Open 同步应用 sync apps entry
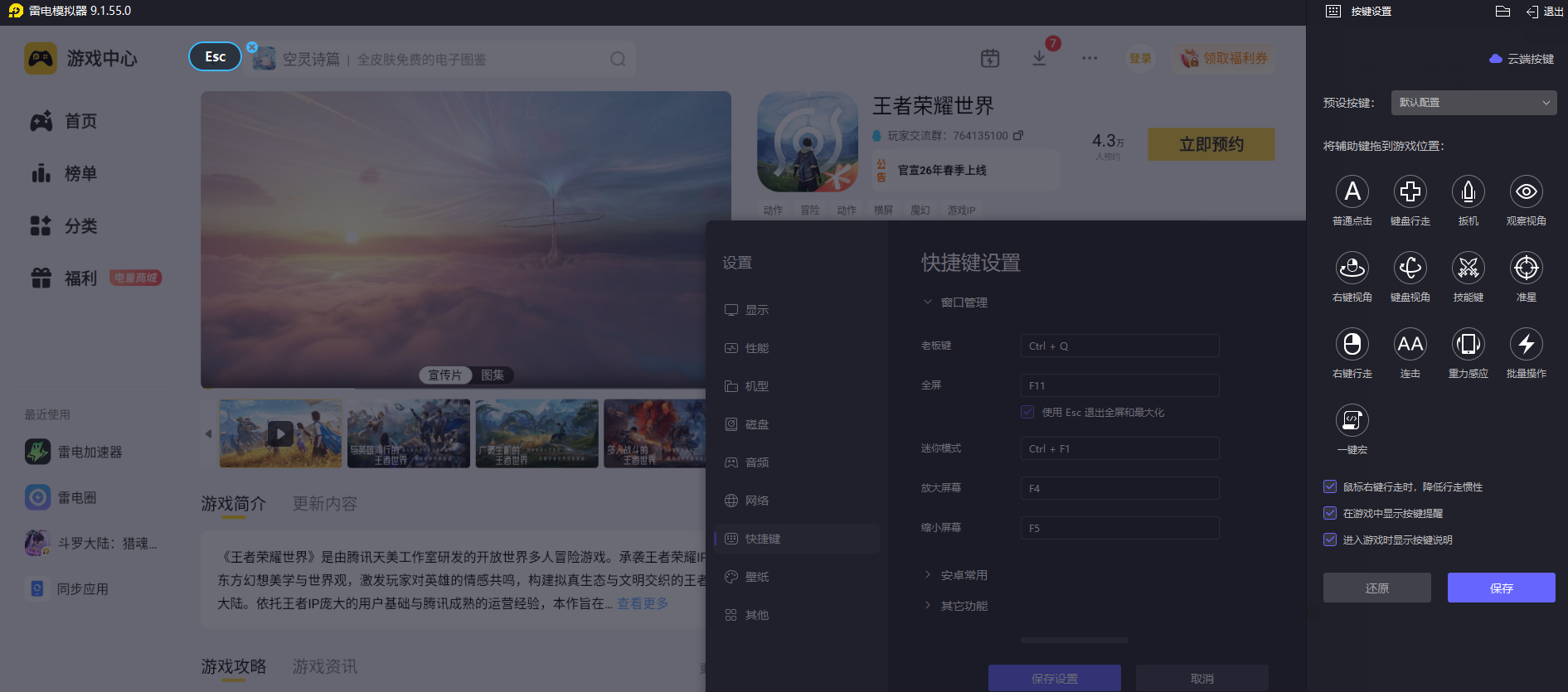Viewport: 1568px width, 692px height. tap(67, 588)
